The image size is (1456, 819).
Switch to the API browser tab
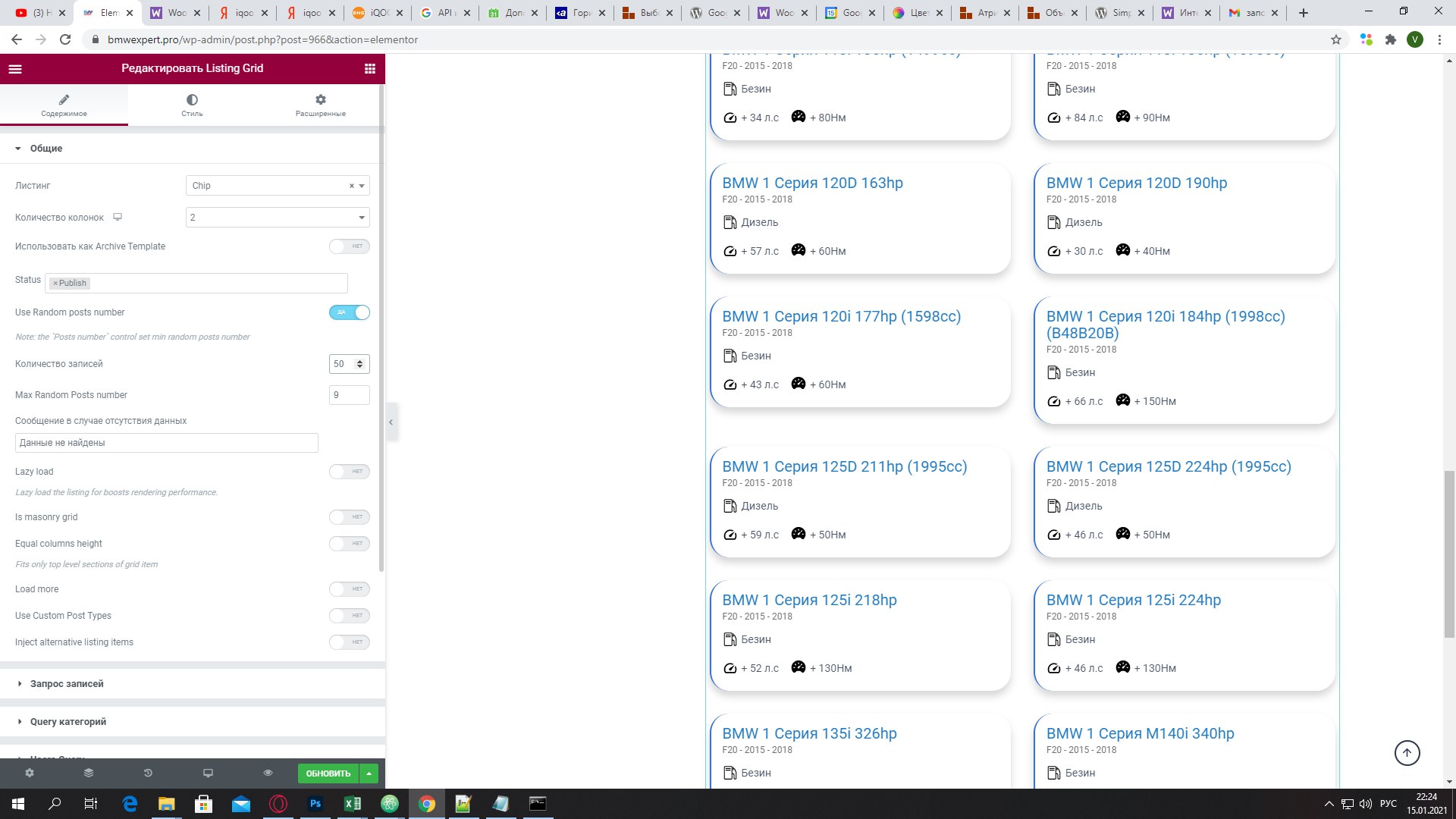(x=444, y=13)
